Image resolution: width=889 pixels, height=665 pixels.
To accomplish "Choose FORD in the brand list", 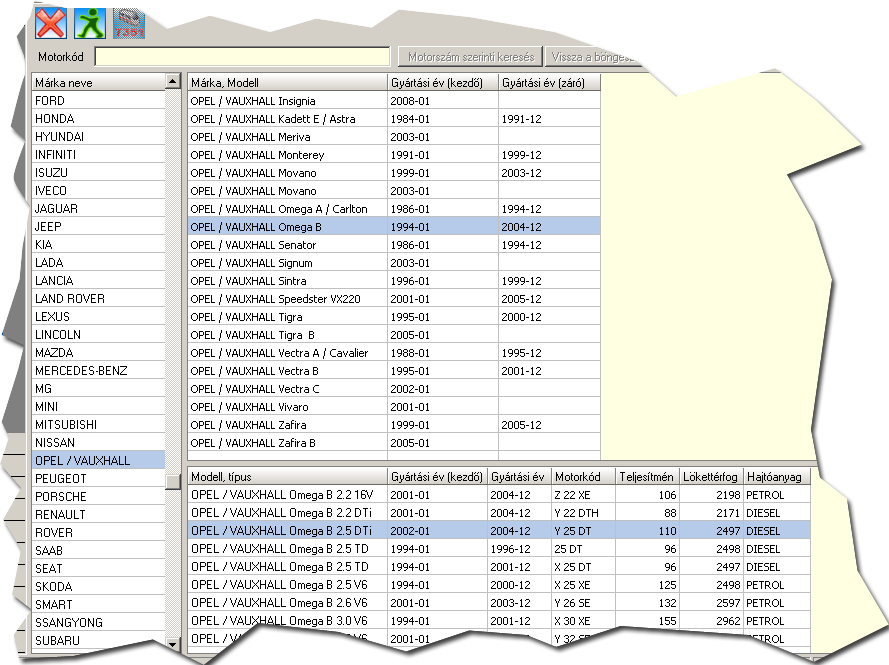I will pos(98,101).
